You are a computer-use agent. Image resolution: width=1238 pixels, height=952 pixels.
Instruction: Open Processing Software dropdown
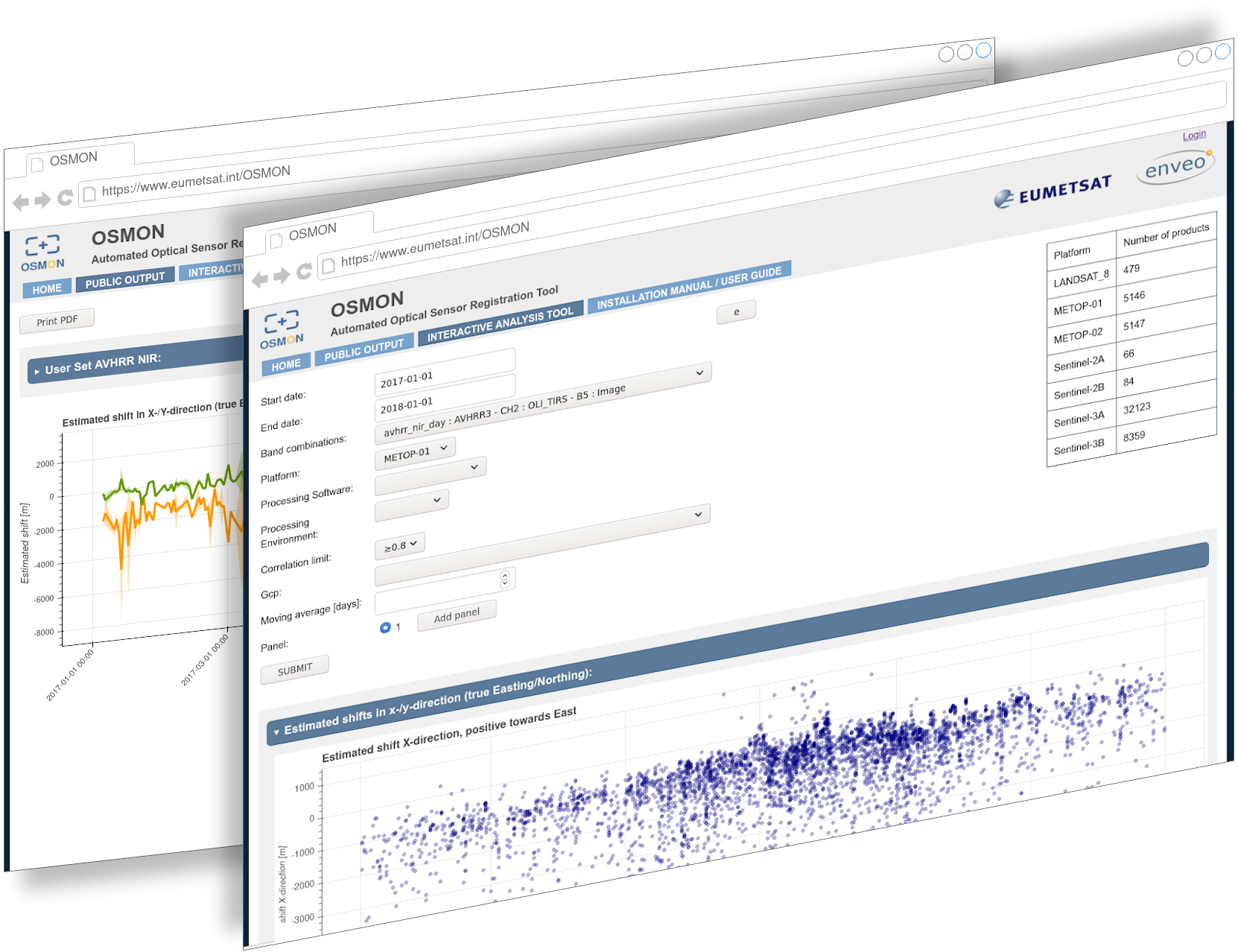pyautogui.click(x=431, y=476)
